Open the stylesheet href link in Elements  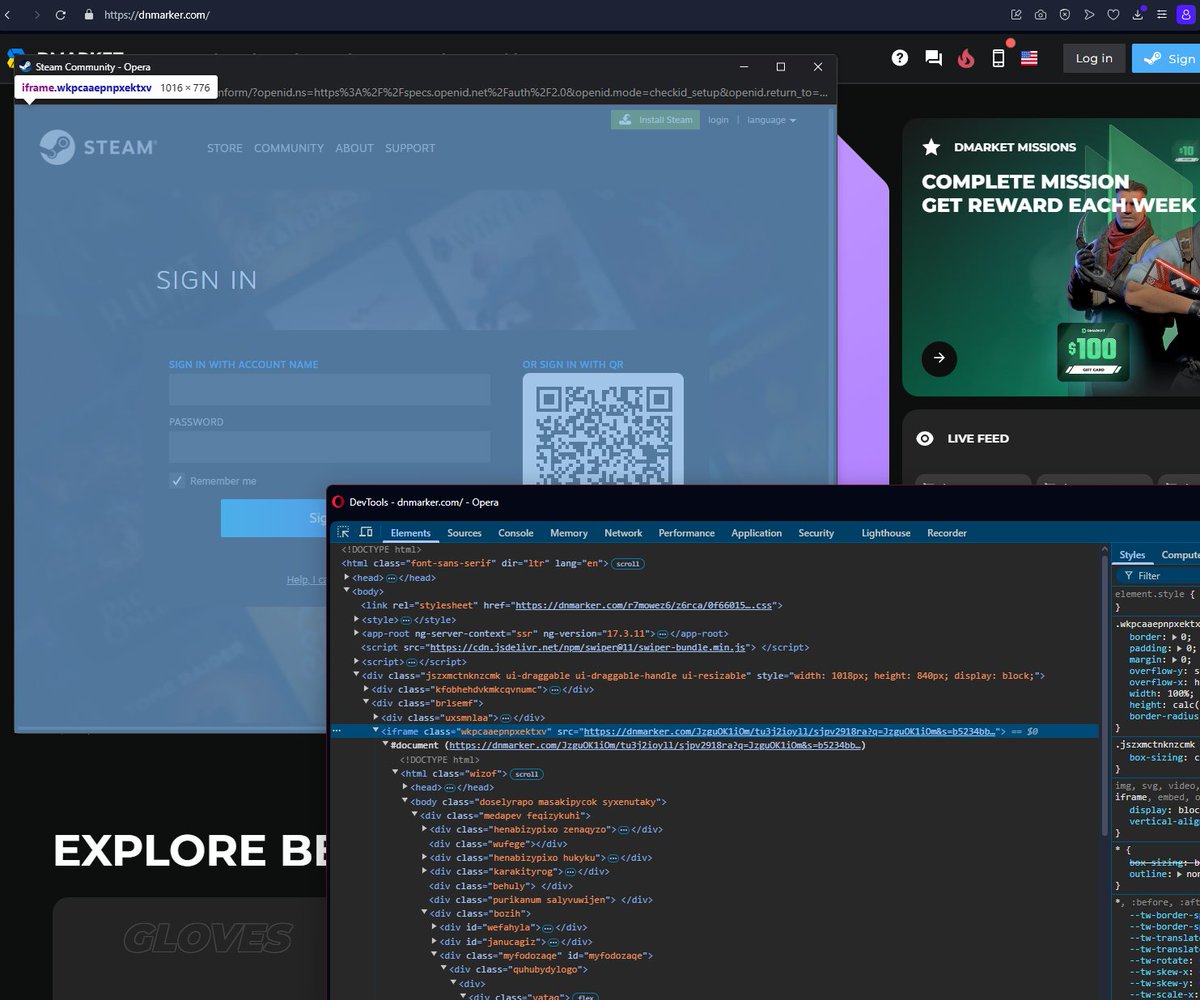pos(646,606)
